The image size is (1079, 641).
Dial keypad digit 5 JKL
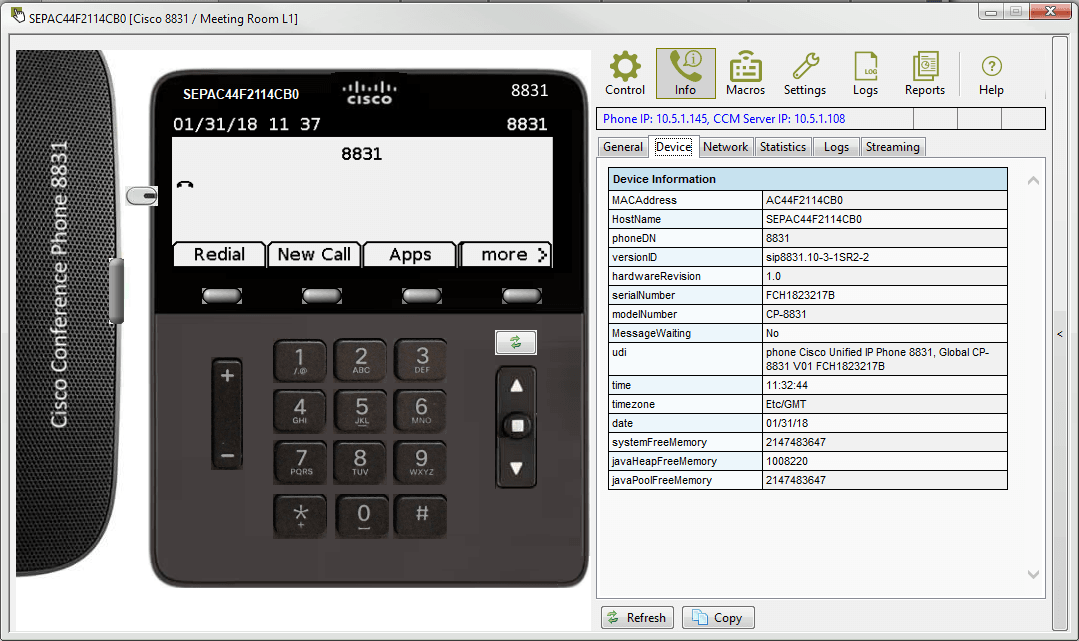[361, 411]
